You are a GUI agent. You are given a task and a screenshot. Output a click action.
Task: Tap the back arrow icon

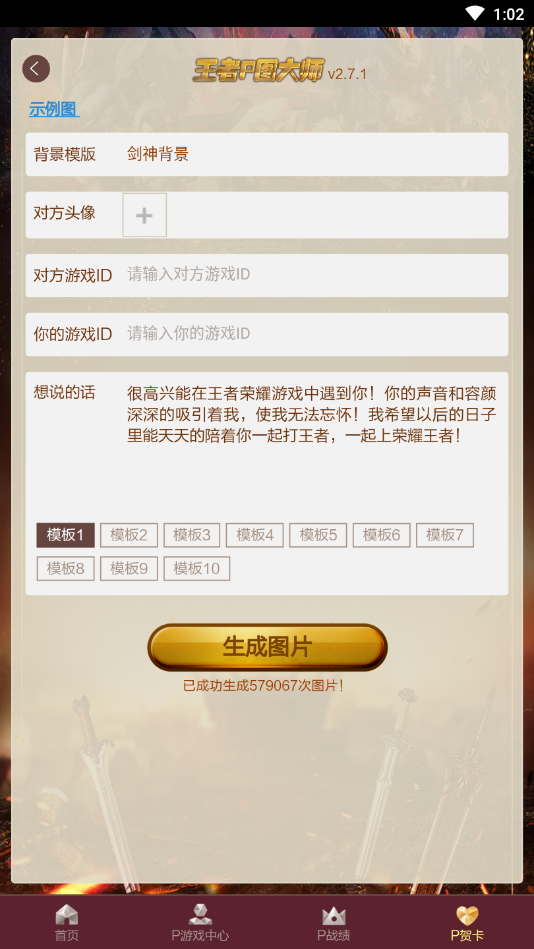36,69
